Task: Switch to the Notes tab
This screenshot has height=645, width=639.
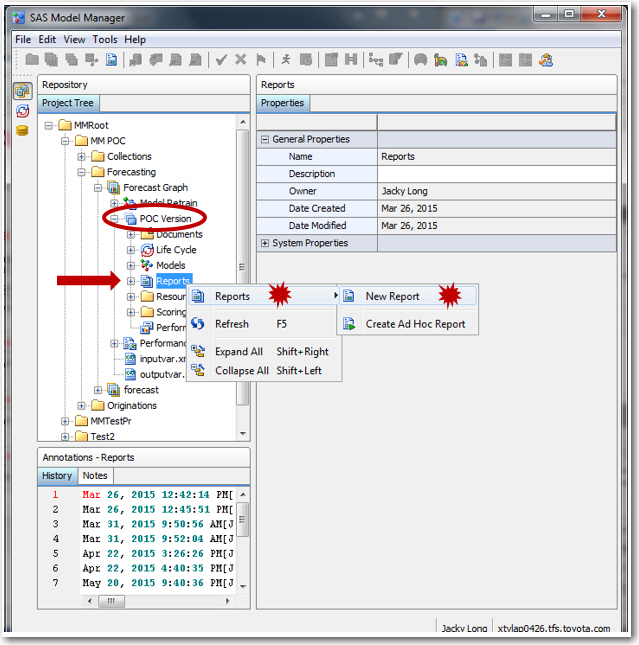Action: tap(95, 476)
